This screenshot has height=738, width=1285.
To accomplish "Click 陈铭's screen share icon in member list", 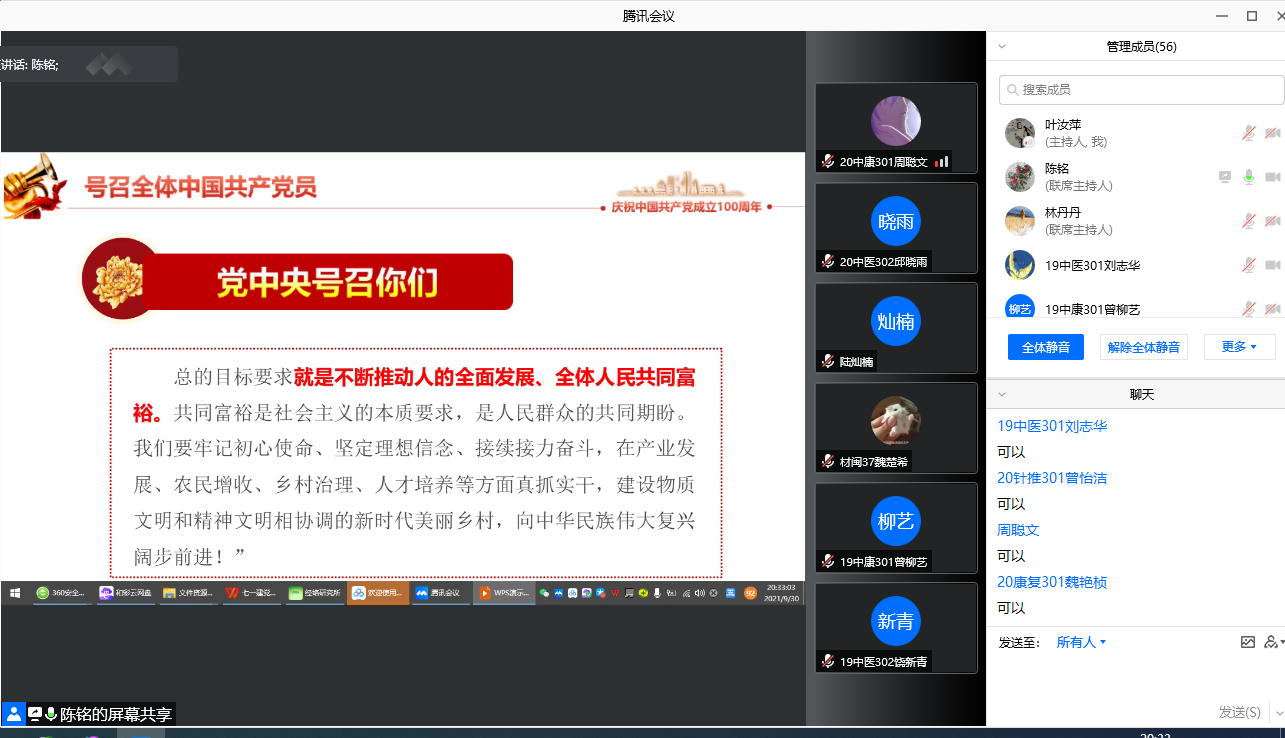I will click(x=1225, y=177).
